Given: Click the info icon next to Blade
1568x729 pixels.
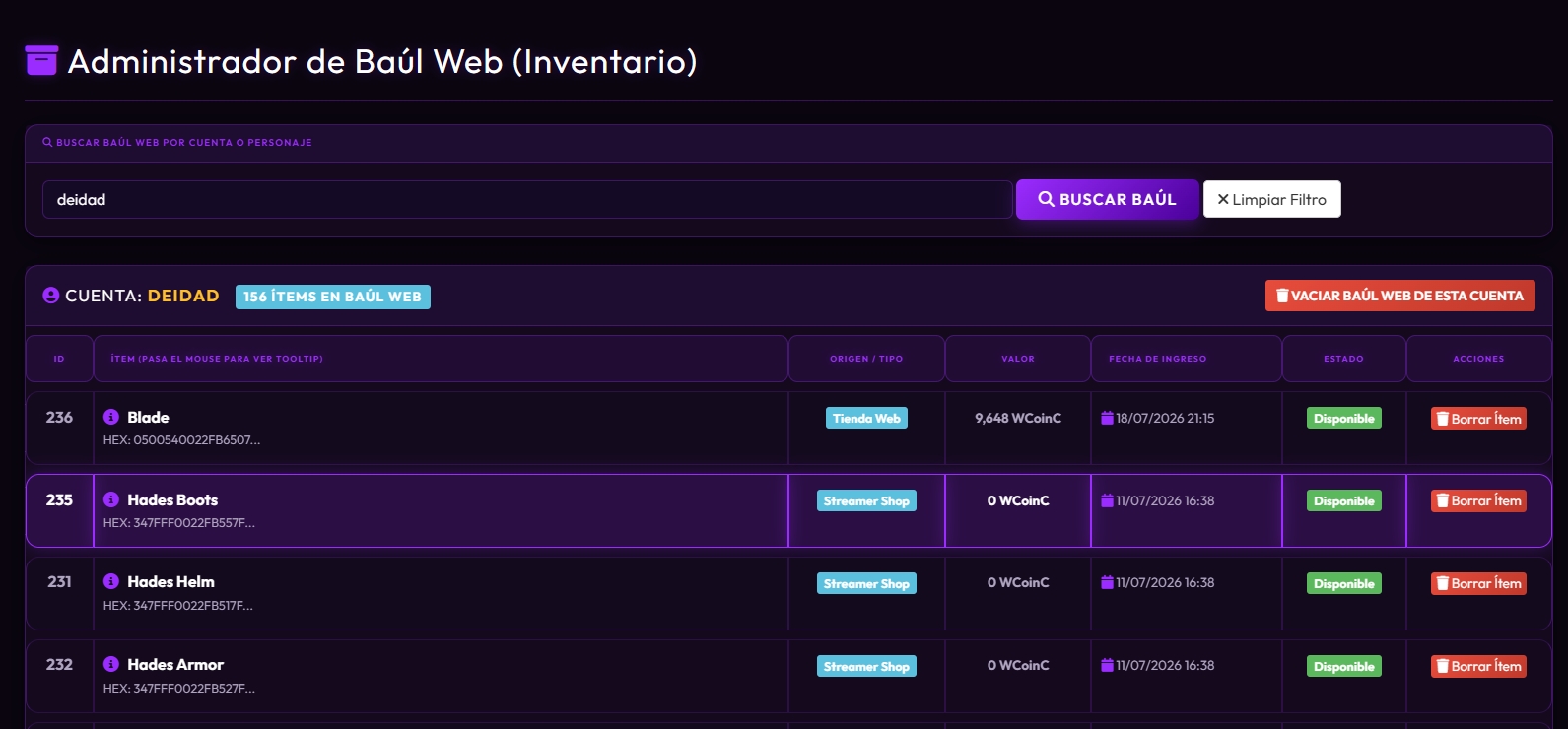Looking at the screenshot, I should 111,417.
